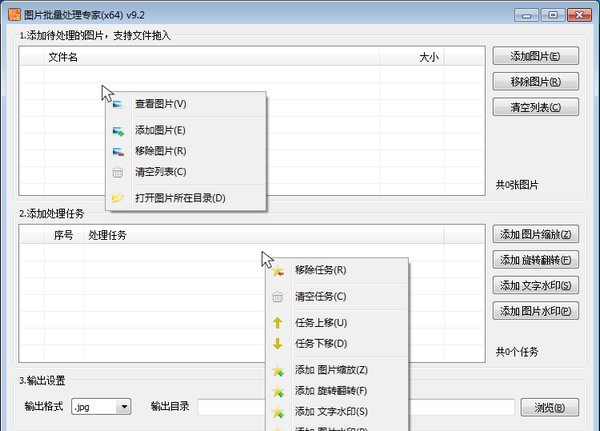Image resolution: width=600 pixels, height=431 pixels.
Task: Click the down arrow icon for 任务下移
Action: [278, 344]
